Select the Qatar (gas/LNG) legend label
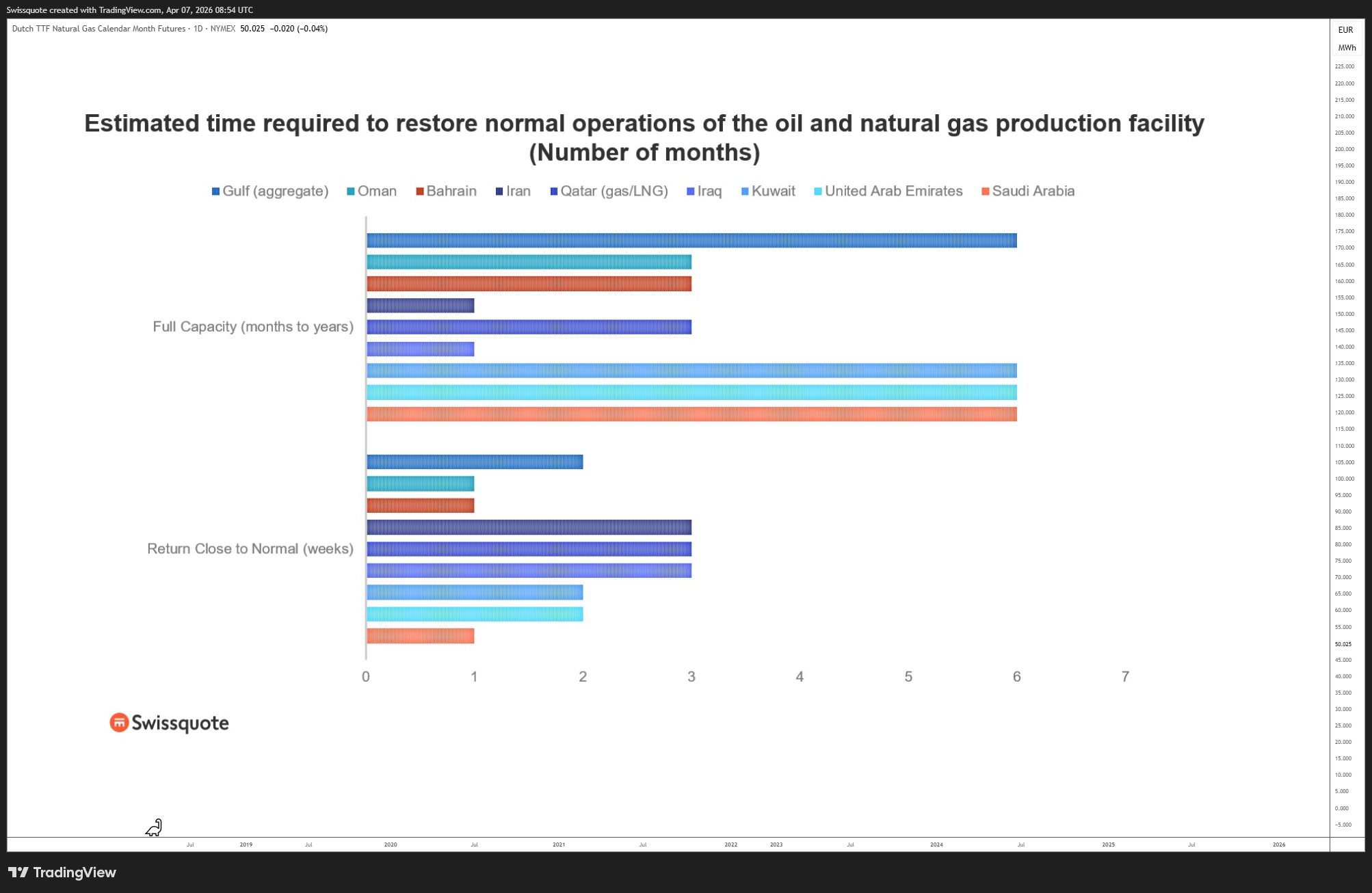The height and width of the screenshot is (893, 1372). click(x=614, y=191)
